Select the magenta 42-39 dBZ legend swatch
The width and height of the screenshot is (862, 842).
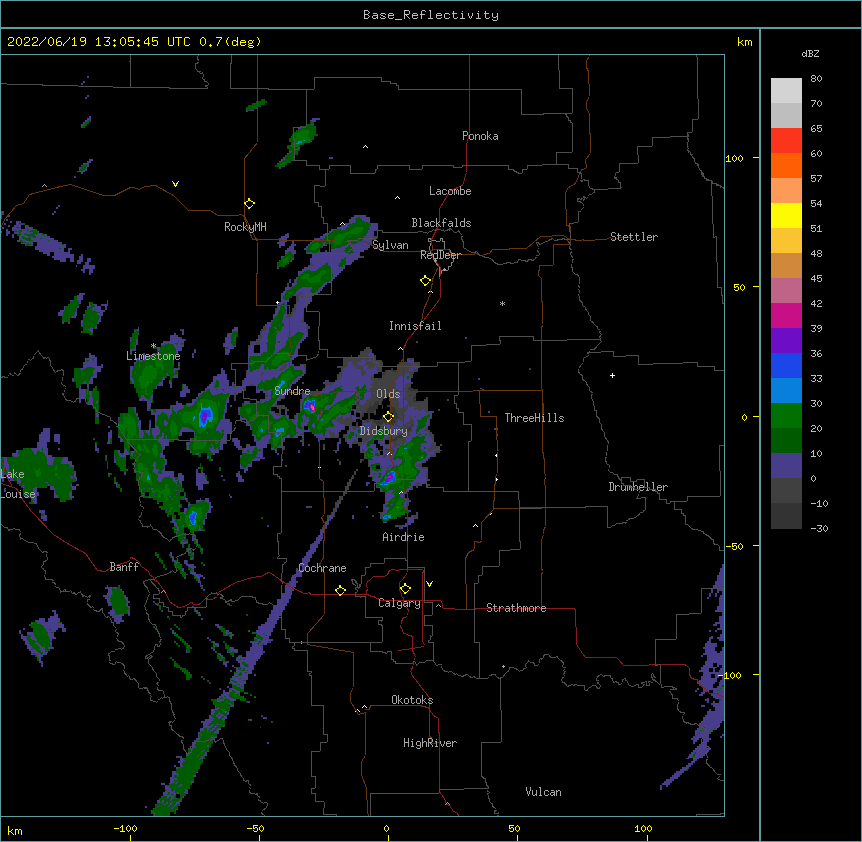tap(786, 315)
